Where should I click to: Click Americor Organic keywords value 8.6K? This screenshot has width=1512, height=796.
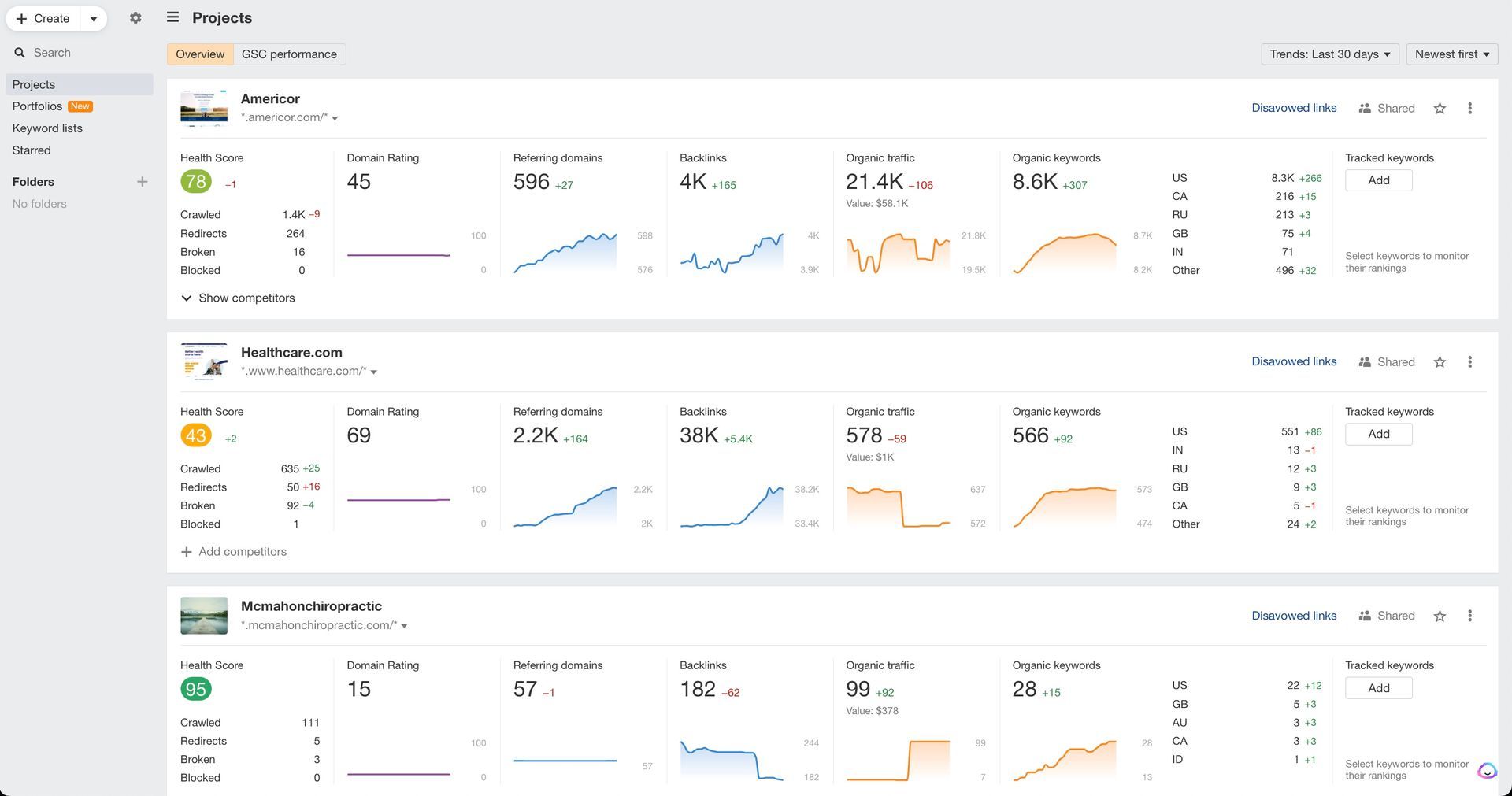coord(1035,182)
